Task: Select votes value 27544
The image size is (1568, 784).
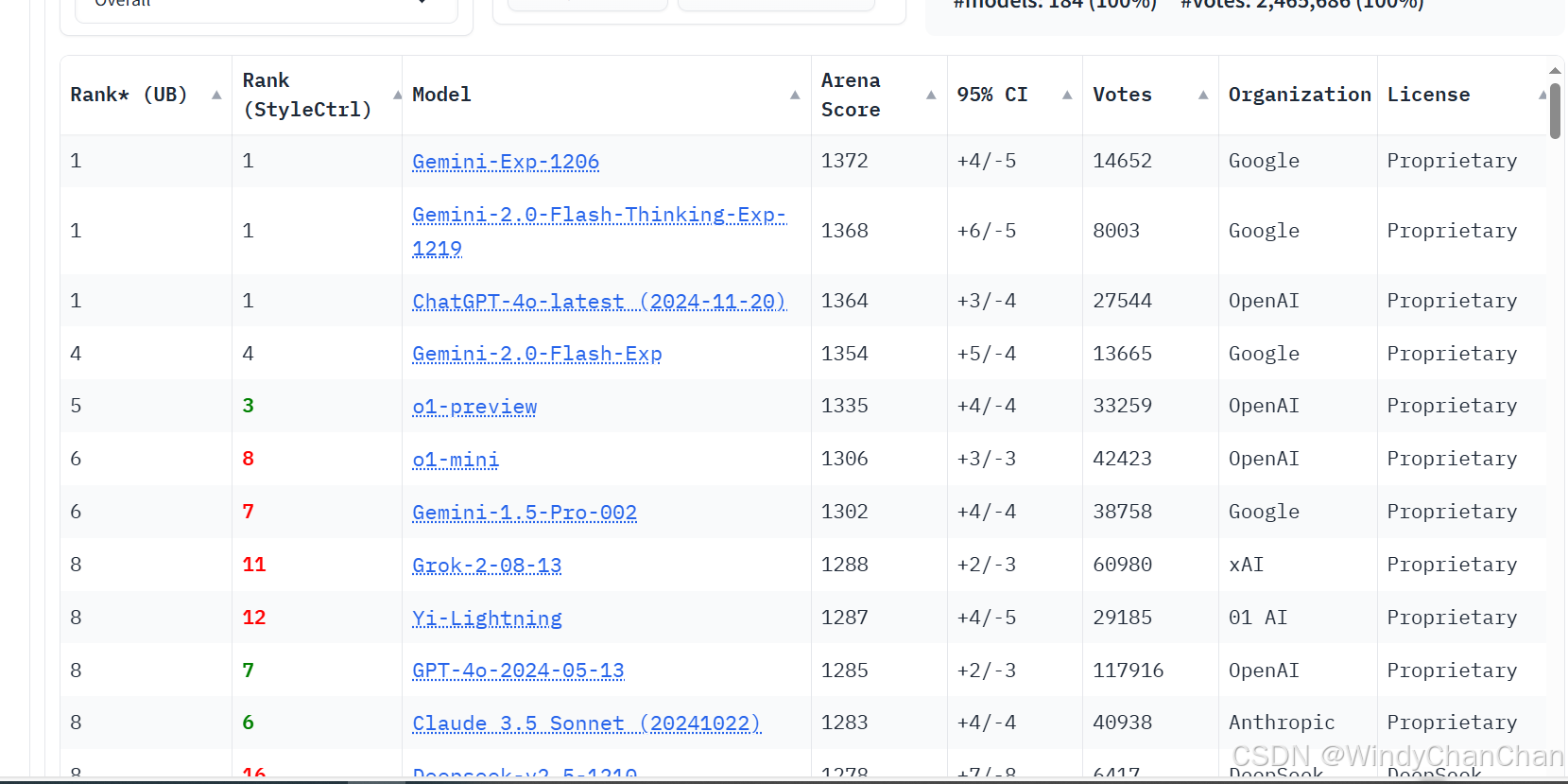Action: coord(1122,302)
